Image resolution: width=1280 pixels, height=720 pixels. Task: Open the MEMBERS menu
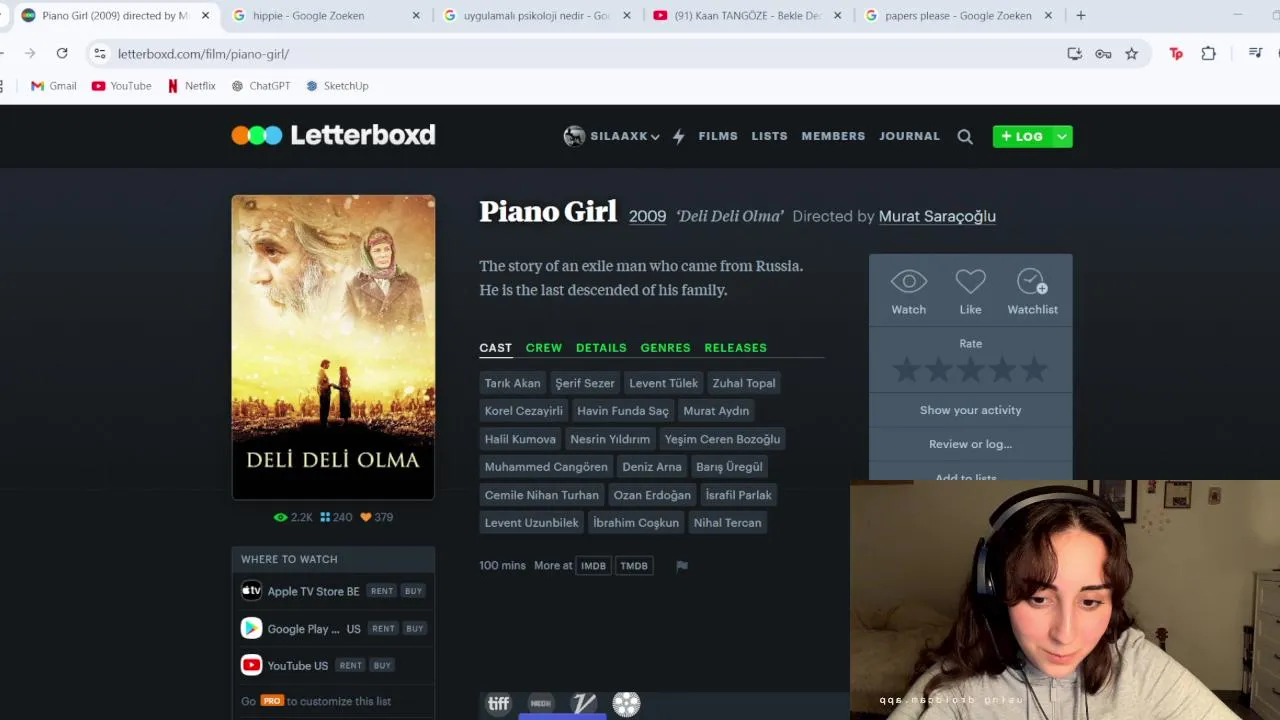click(833, 136)
